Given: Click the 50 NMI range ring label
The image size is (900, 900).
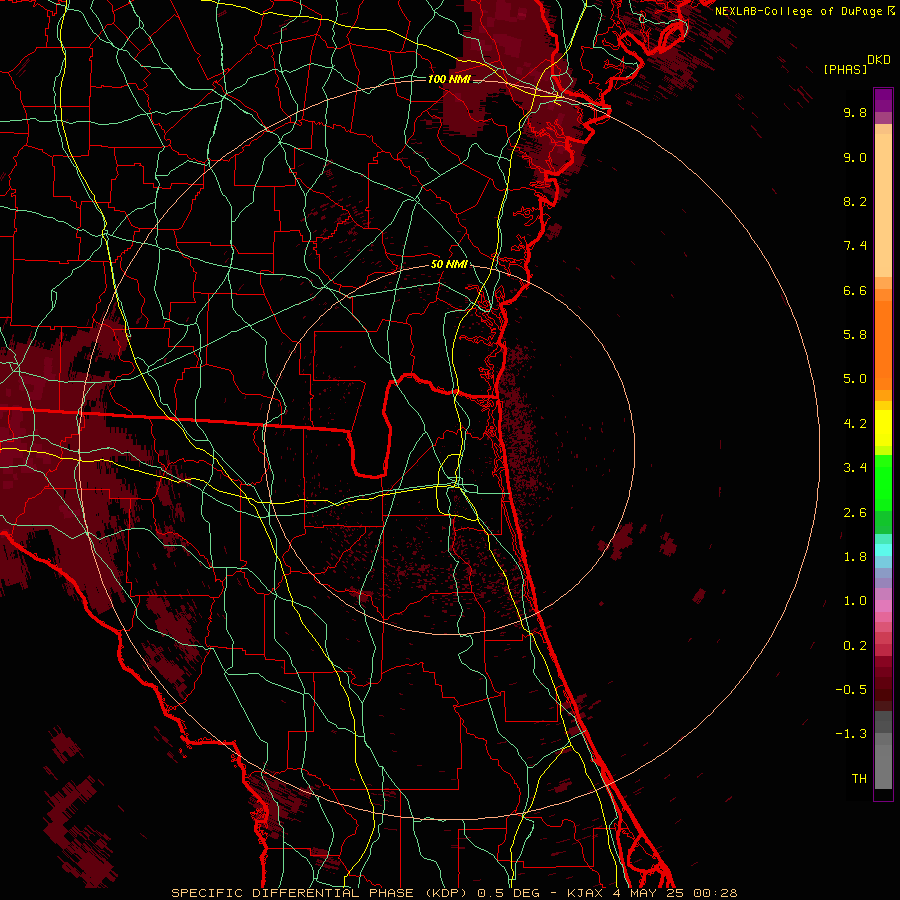Looking at the screenshot, I should pyautogui.click(x=449, y=265).
